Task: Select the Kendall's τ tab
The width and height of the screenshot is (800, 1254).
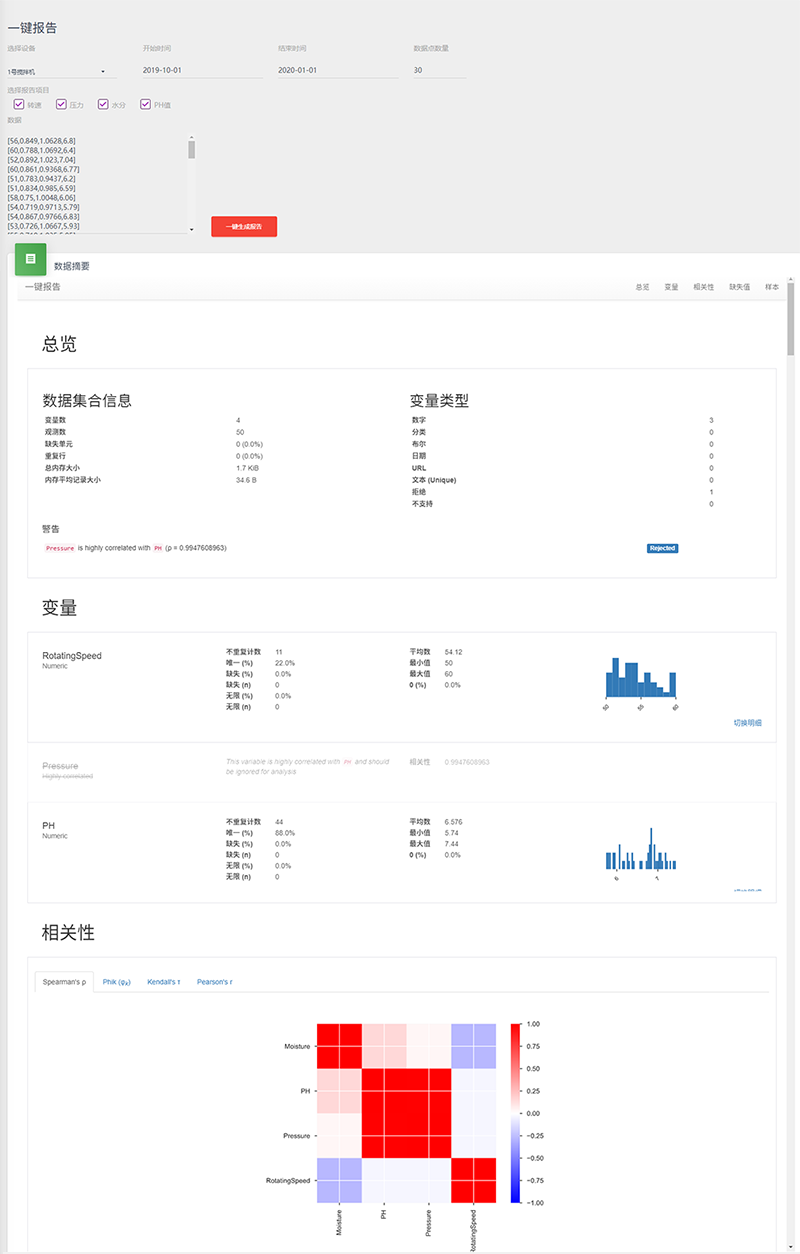Action: 164,982
